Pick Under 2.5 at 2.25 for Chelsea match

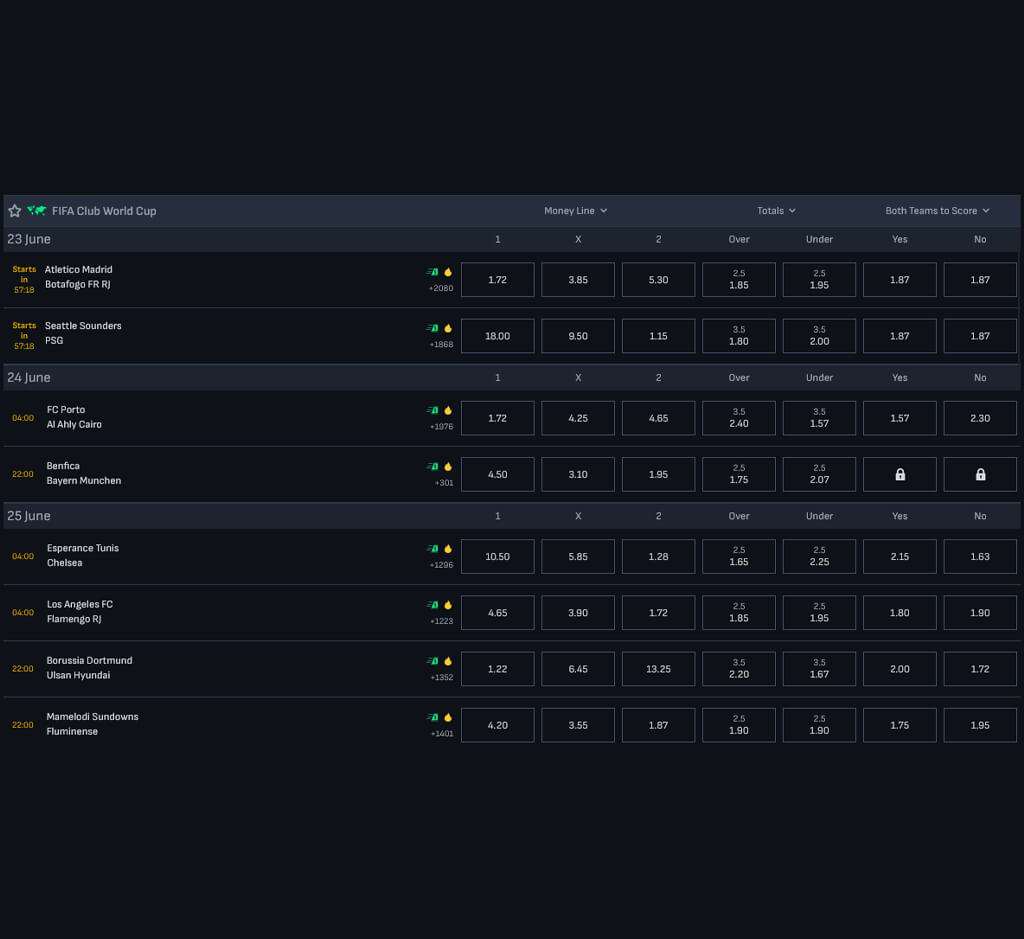click(820, 556)
